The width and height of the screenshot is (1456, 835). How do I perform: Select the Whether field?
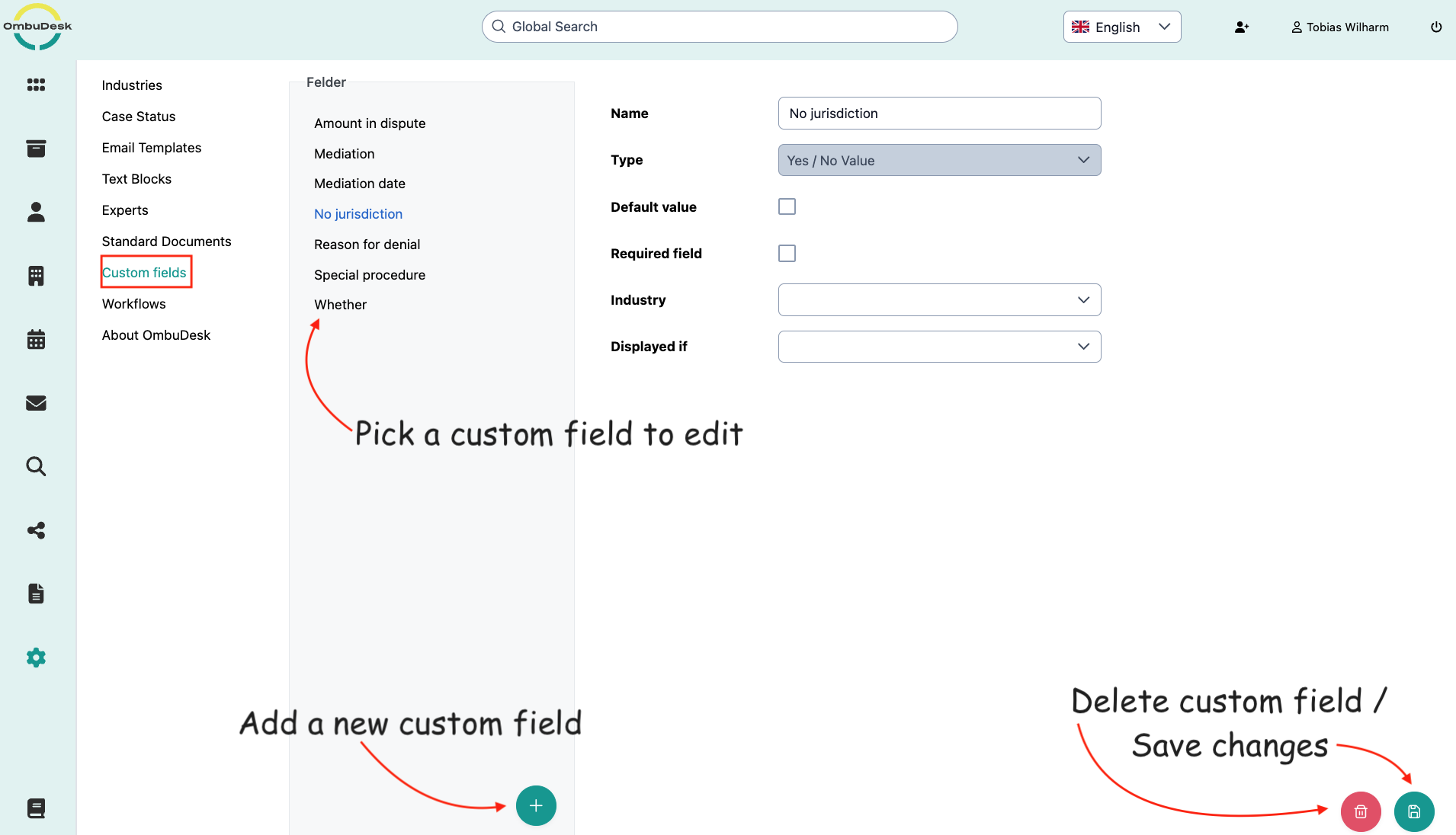pos(340,305)
